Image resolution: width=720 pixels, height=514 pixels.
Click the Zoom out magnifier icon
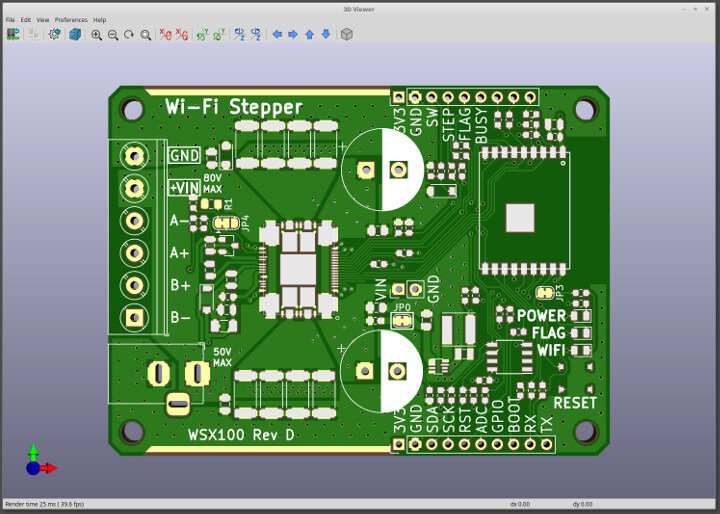tap(113, 34)
